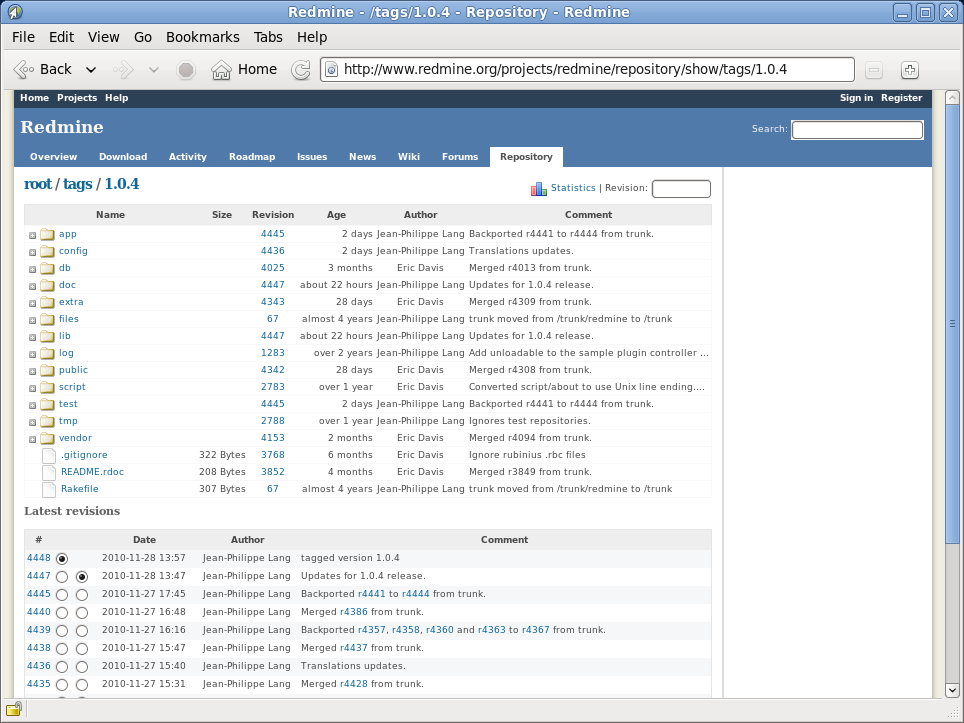964x723 pixels.
Task: Click the Register link
Action: 901,98
